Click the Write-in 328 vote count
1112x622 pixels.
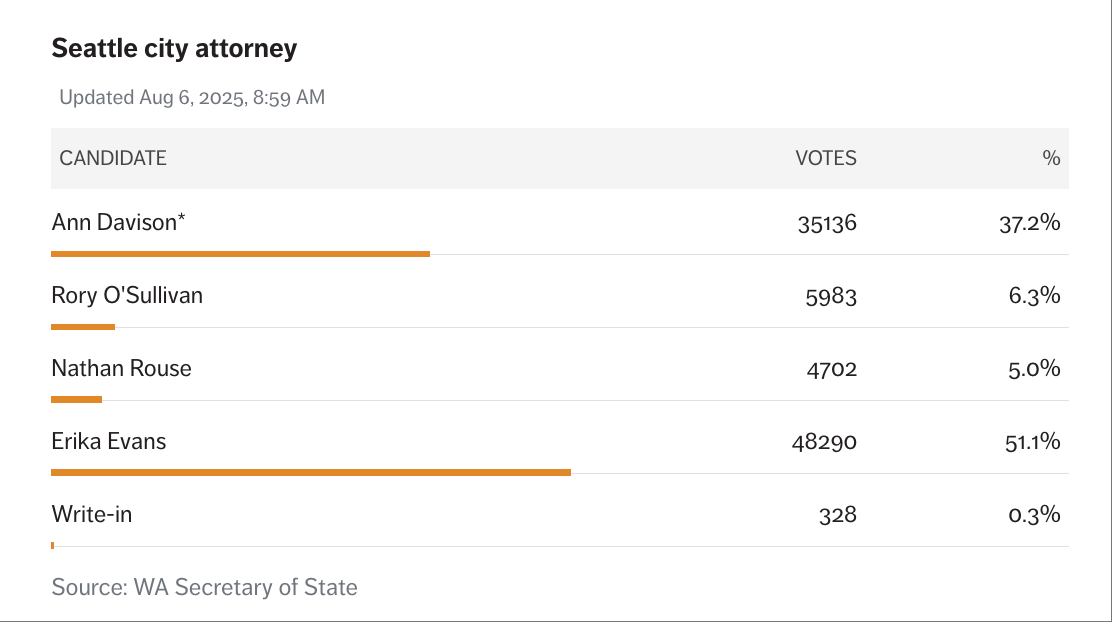pyautogui.click(x=837, y=515)
